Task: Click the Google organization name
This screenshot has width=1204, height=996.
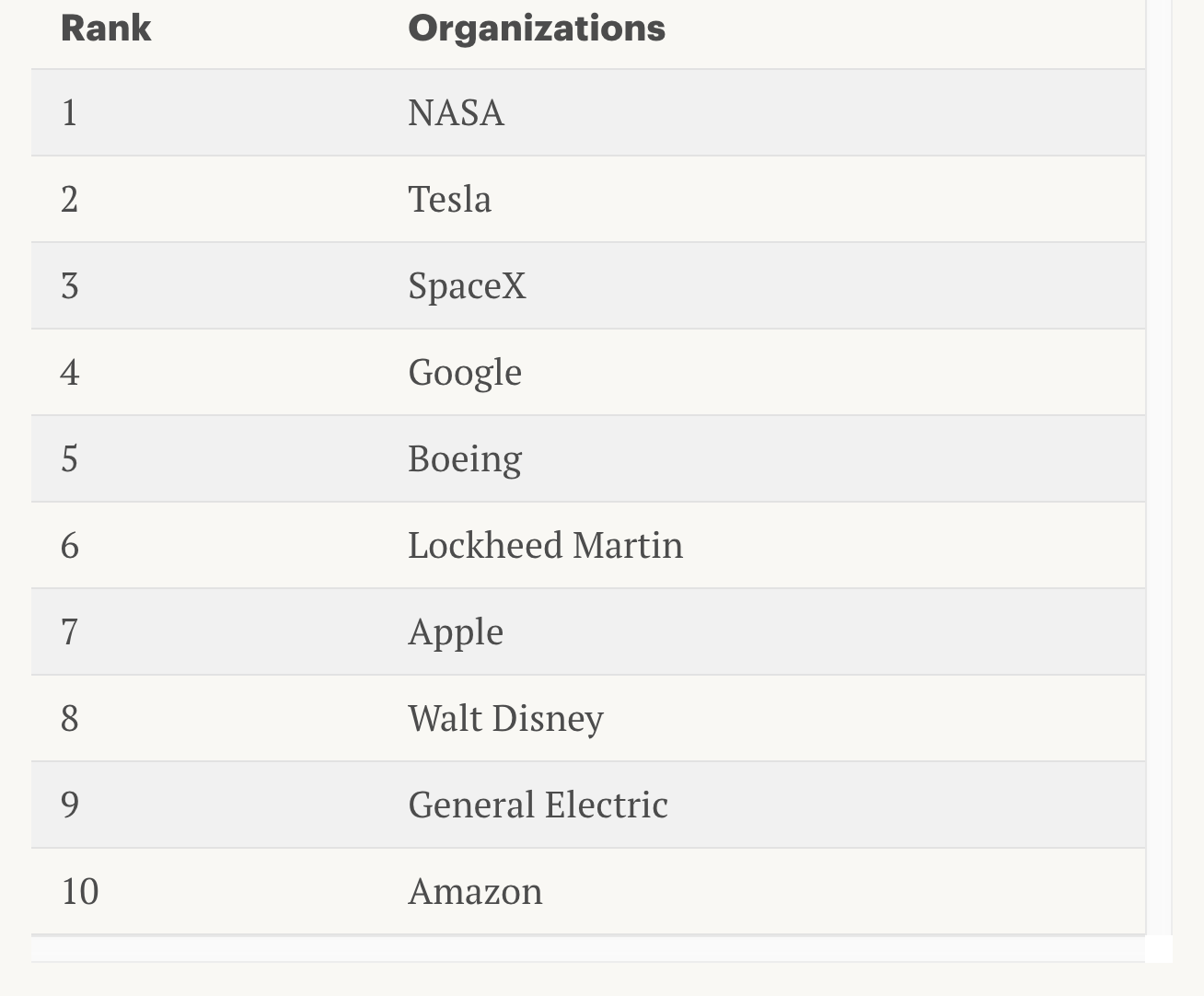Action: 465,373
